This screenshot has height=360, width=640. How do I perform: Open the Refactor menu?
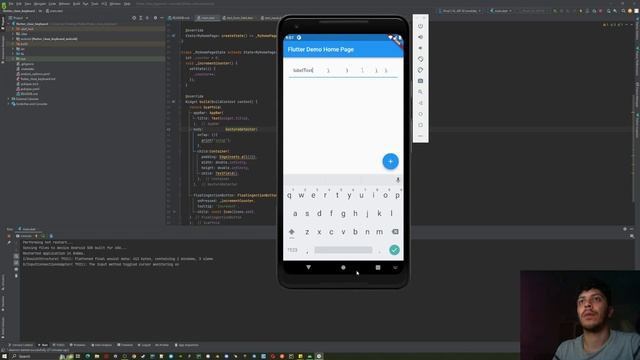[x=64, y=4]
